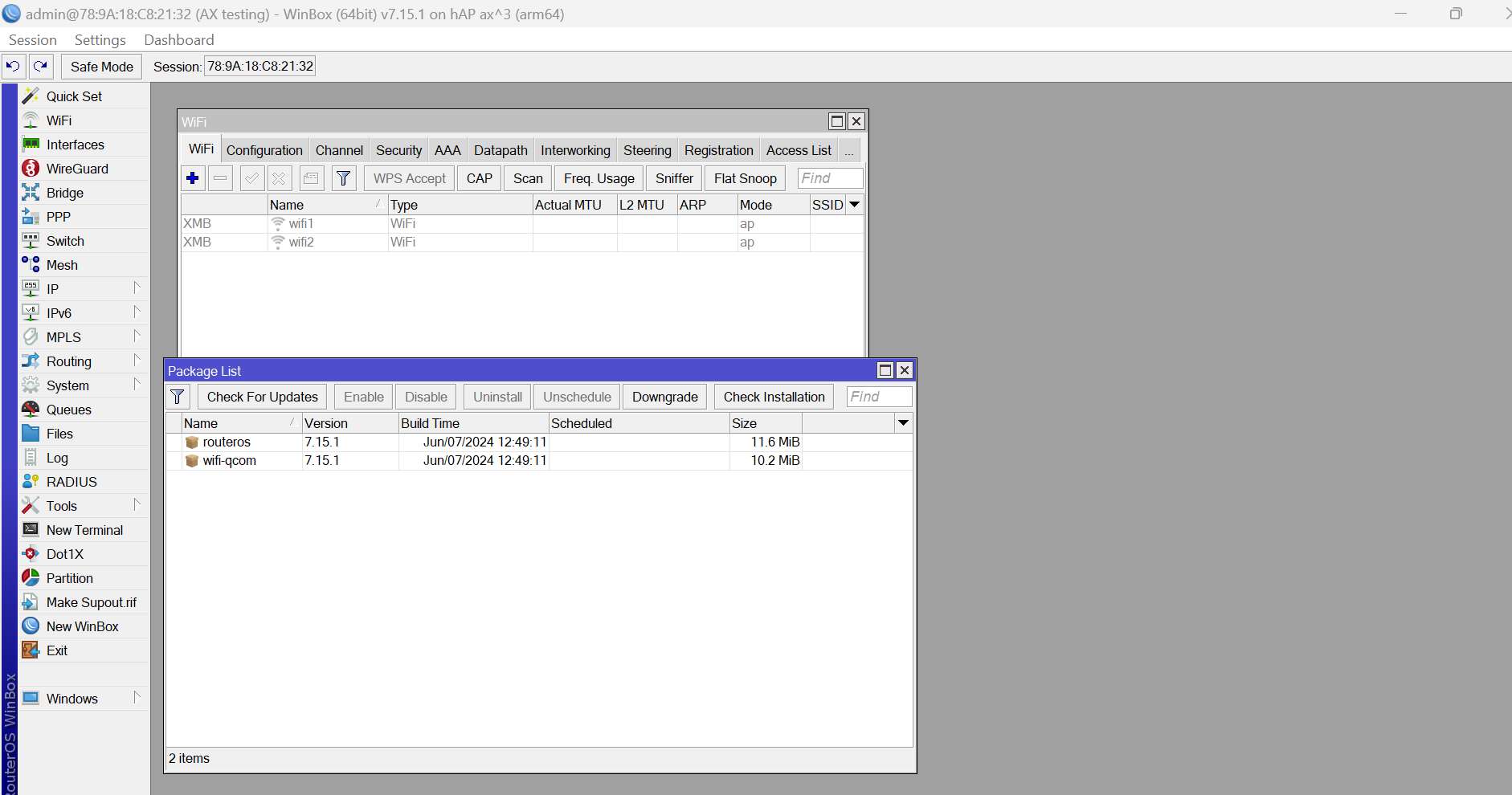Click the filter funnel in WiFi toolbar
The height and width of the screenshot is (795, 1512).
[343, 178]
